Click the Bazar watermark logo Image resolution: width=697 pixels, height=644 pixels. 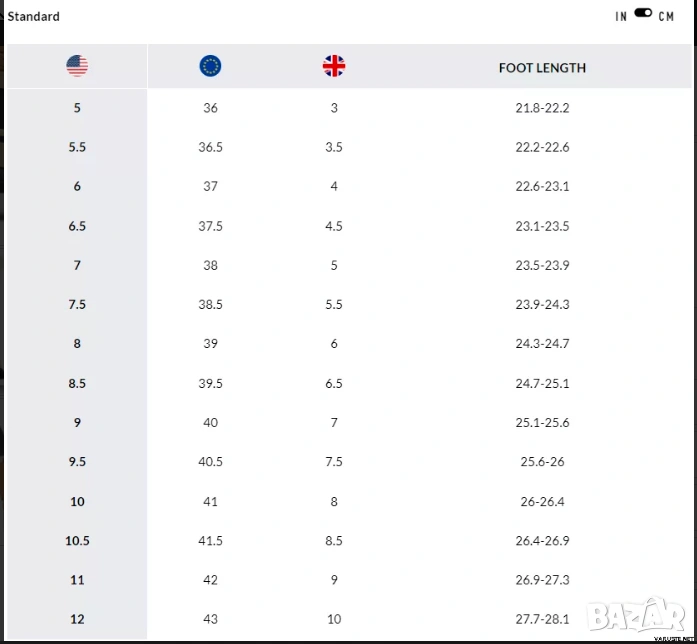coord(636,613)
